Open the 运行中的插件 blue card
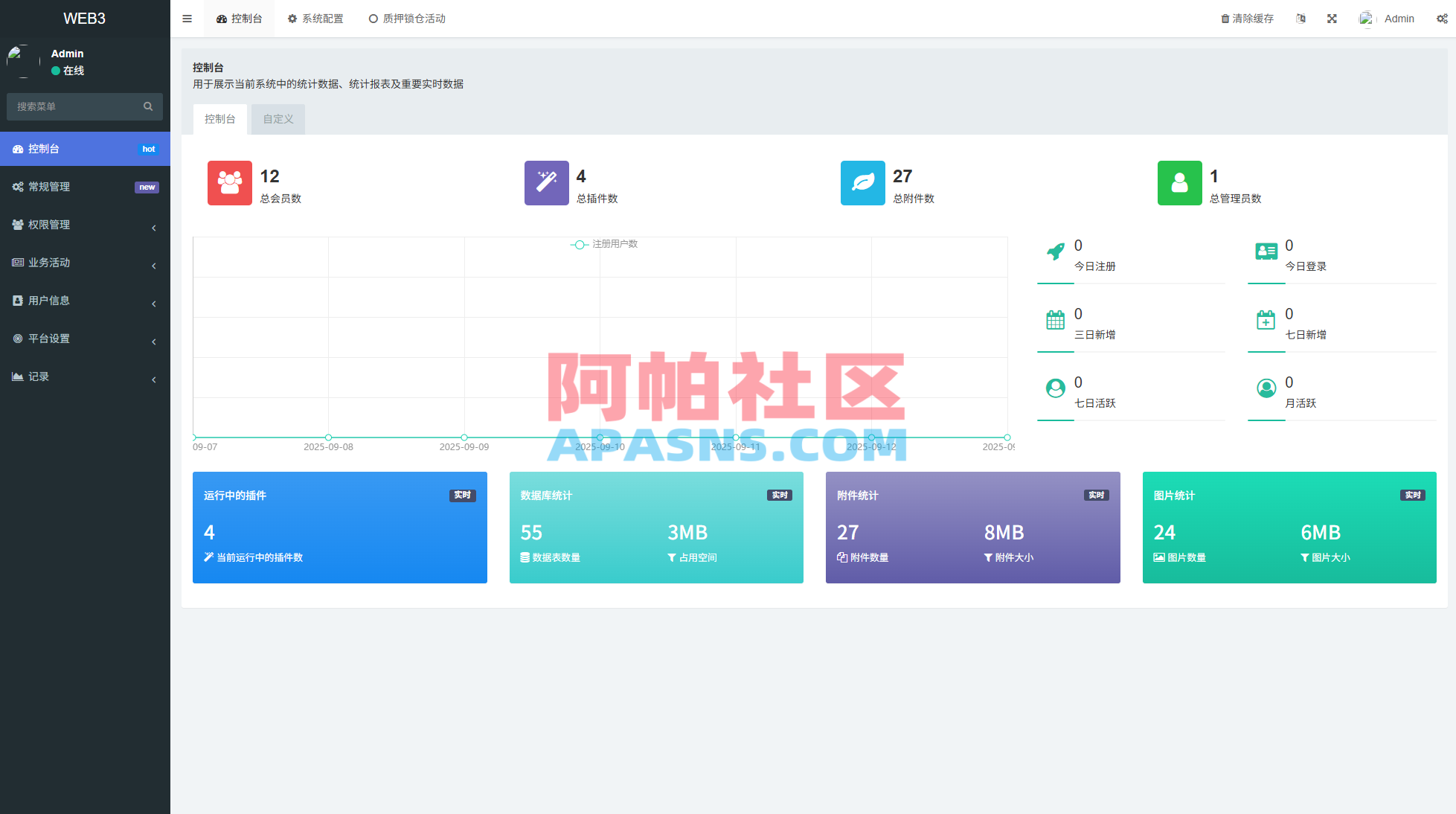This screenshot has height=814, width=1456. coord(340,528)
